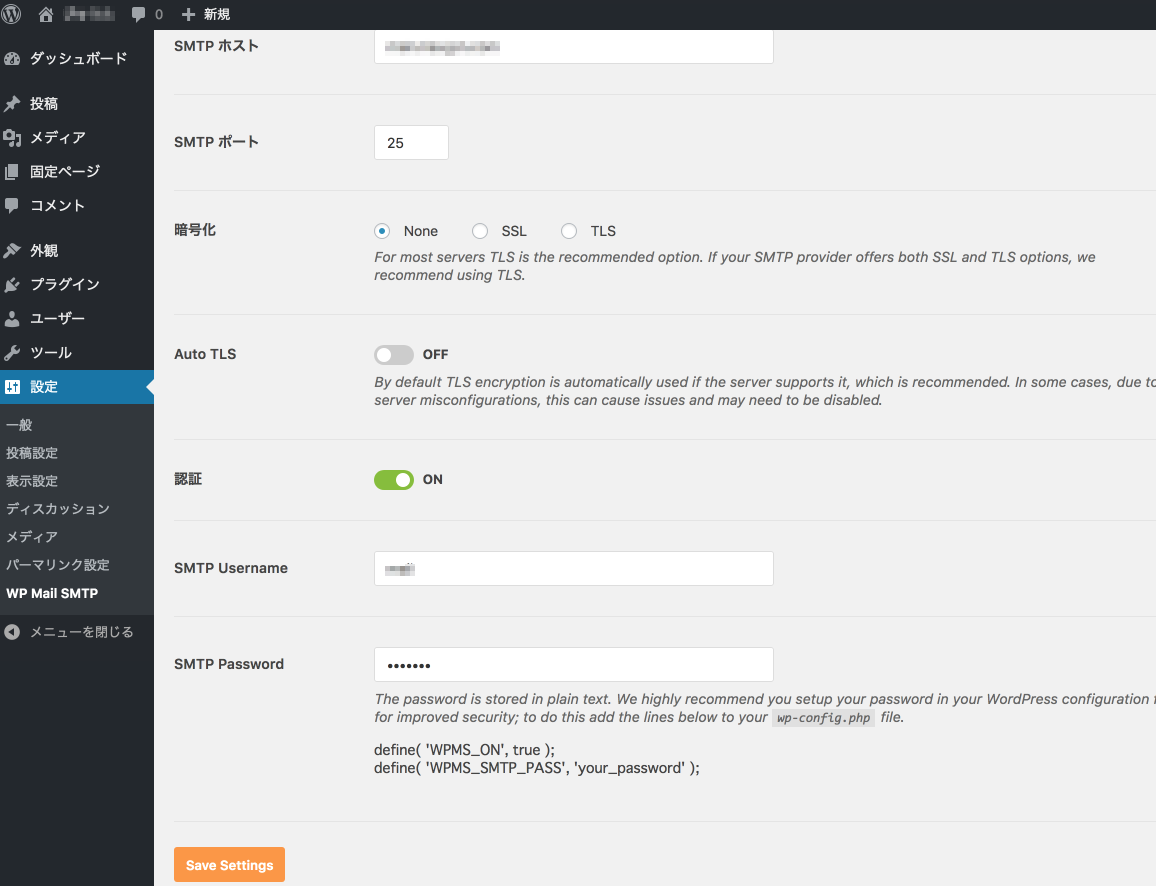Click the プラグイン plug icon

point(12,285)
